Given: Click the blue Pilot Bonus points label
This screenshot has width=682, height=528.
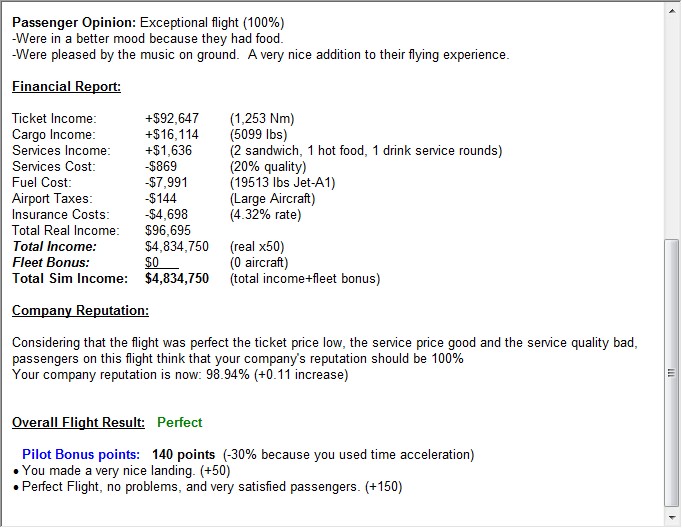Looking at the screenshot, I should (81, 454).
